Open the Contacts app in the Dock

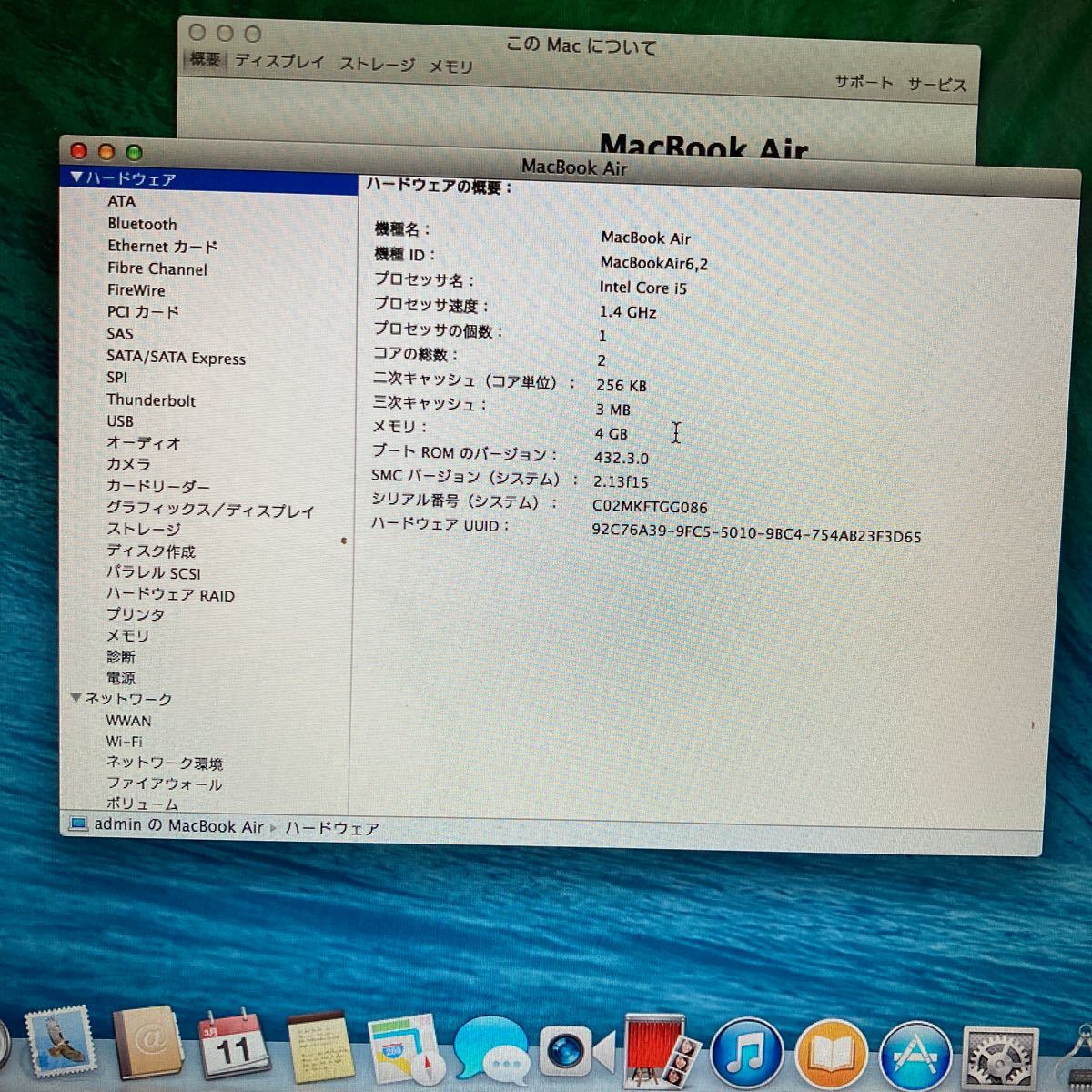pos(147,1044)
